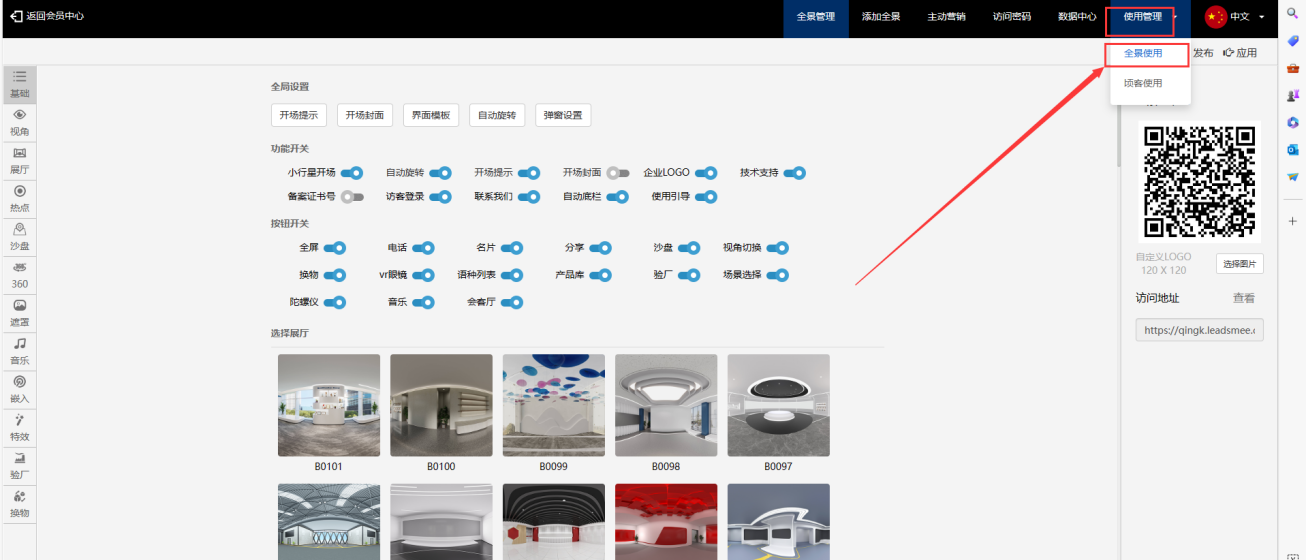Click the Outlook icon in browser sidebar
Viewport: 1306px width, 560px height.
click(x=1292, y=149)
